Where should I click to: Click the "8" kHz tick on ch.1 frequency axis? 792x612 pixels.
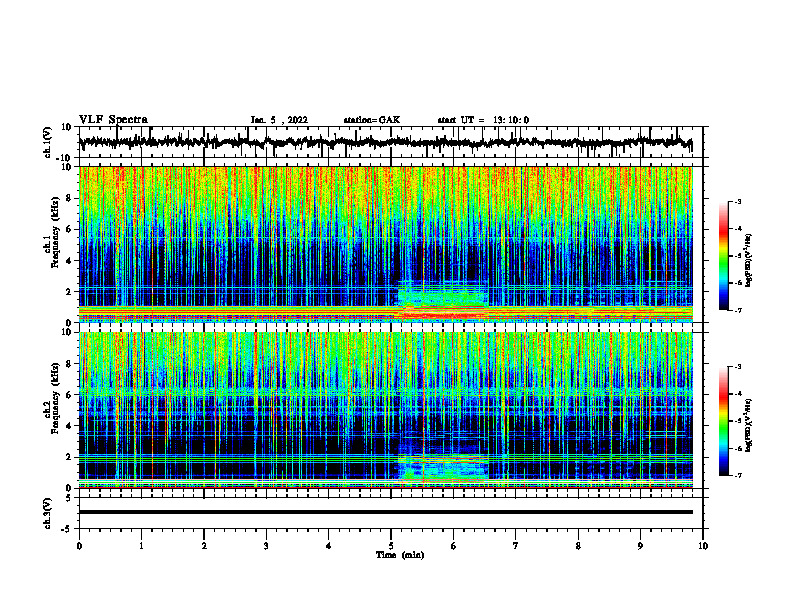click(70, 198)
